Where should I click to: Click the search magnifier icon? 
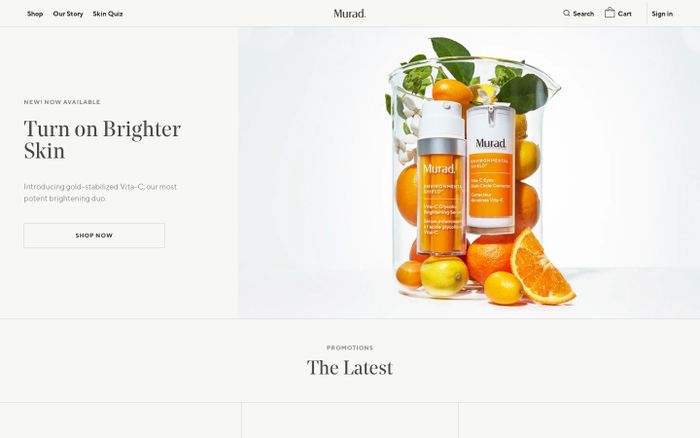pyautogui.click(x=566, y=13)
